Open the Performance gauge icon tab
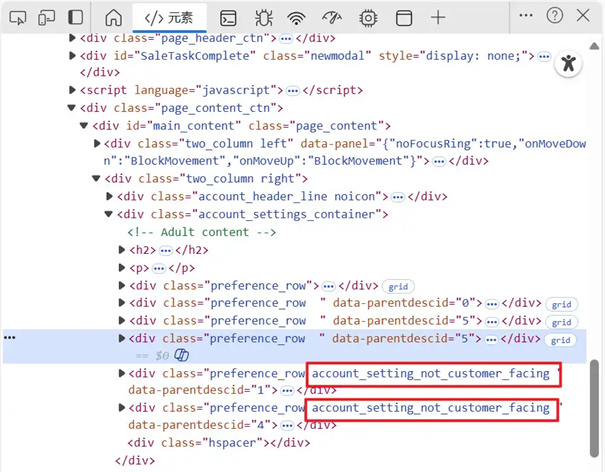 pyautogui.click(x=332, y=18)
